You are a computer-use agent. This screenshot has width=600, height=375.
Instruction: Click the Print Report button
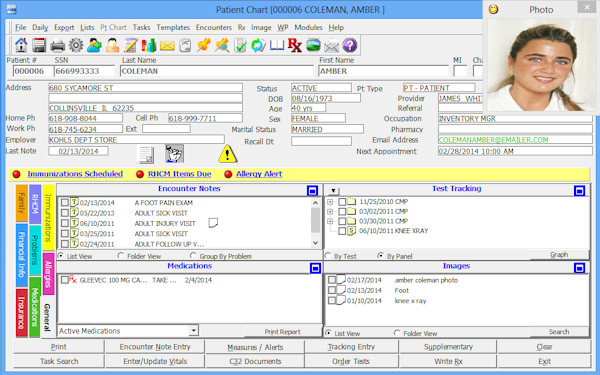pyautogui.click(x=282, y=332)
